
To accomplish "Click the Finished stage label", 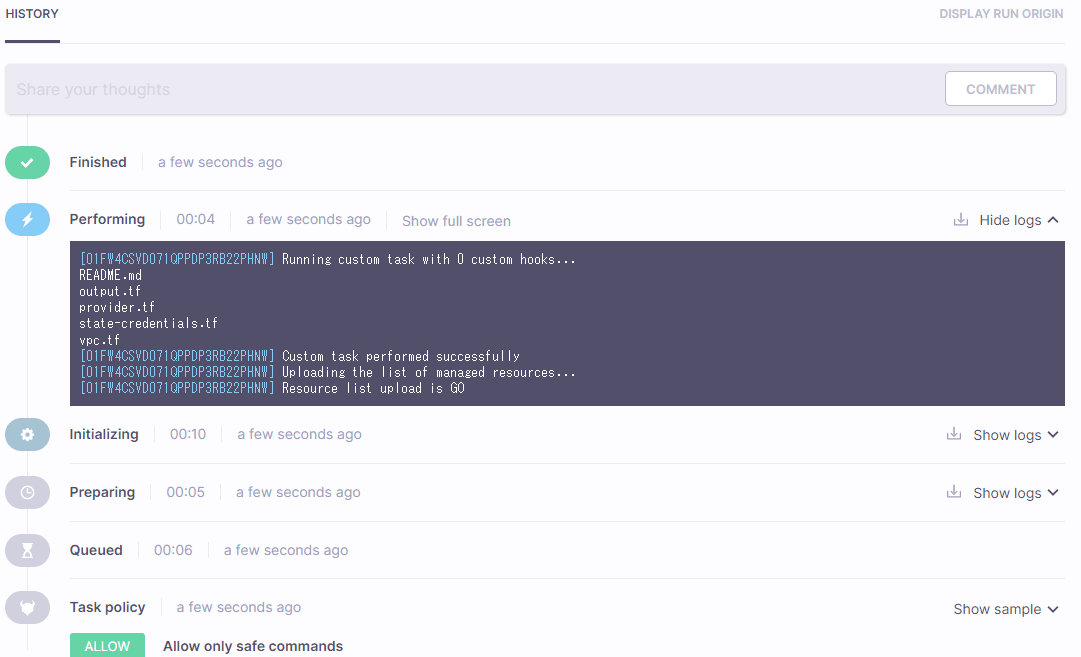I will (x=98, y=162).
